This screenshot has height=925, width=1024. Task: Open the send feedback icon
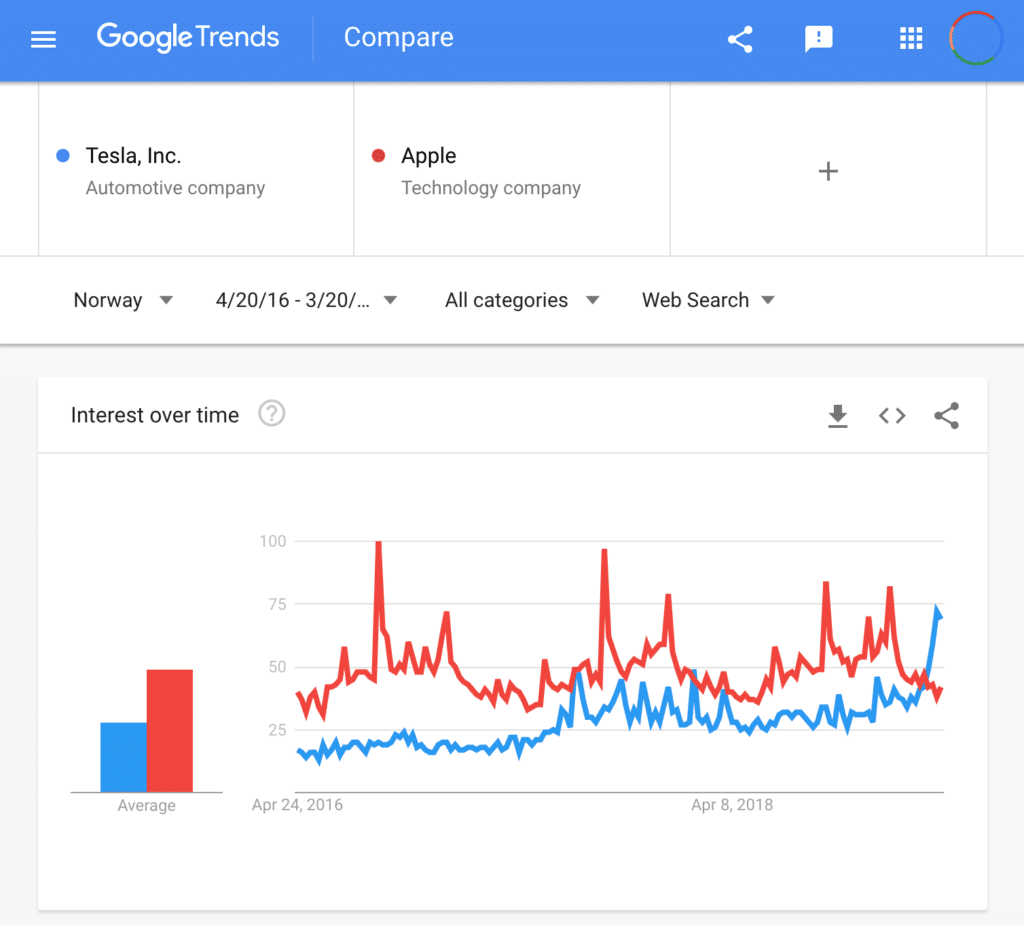(818, 38)
